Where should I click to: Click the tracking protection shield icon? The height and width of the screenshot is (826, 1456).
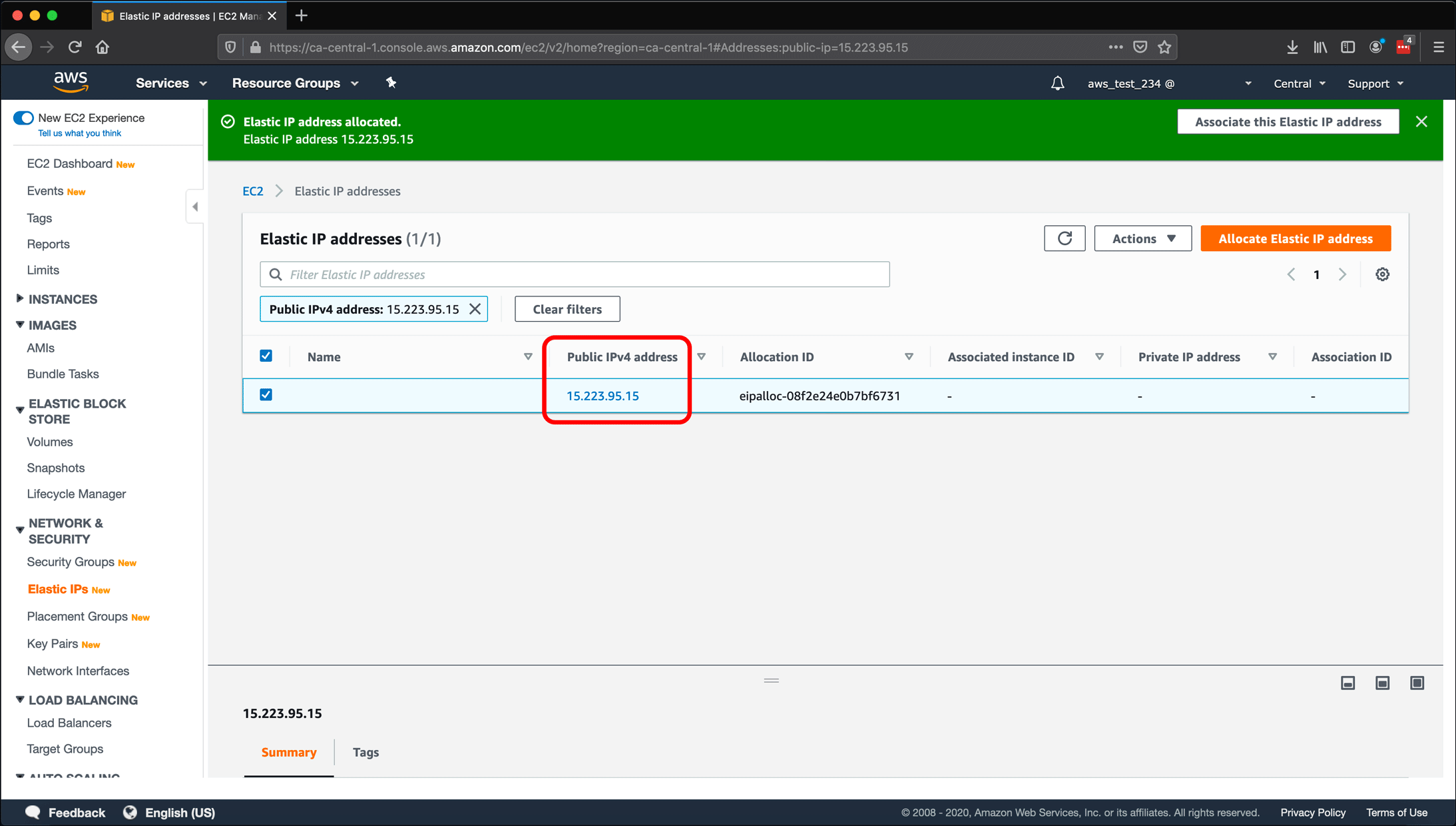[x=230, y=47]
